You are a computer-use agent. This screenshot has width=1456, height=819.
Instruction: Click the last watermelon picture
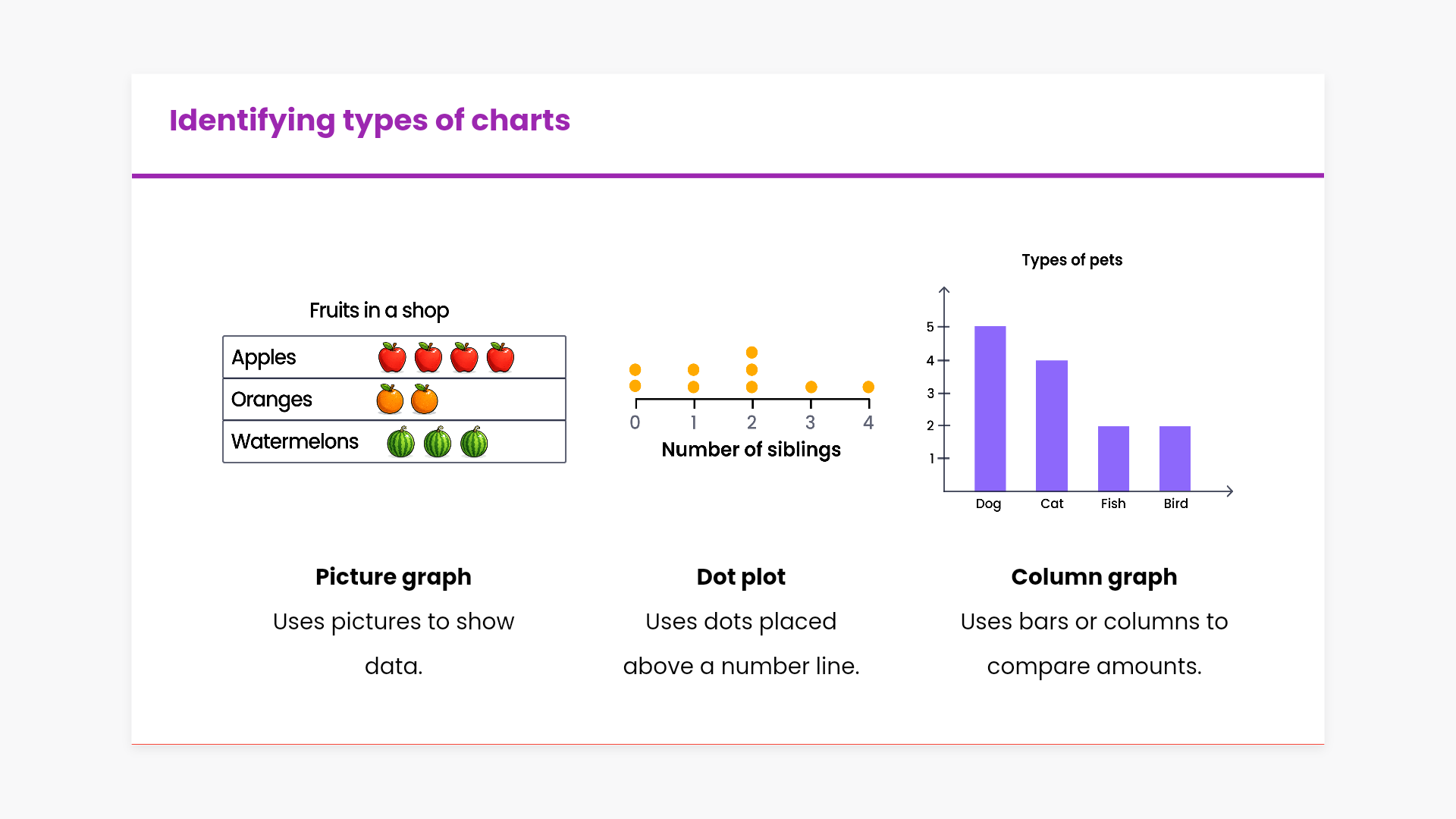(x=474, y=442)
